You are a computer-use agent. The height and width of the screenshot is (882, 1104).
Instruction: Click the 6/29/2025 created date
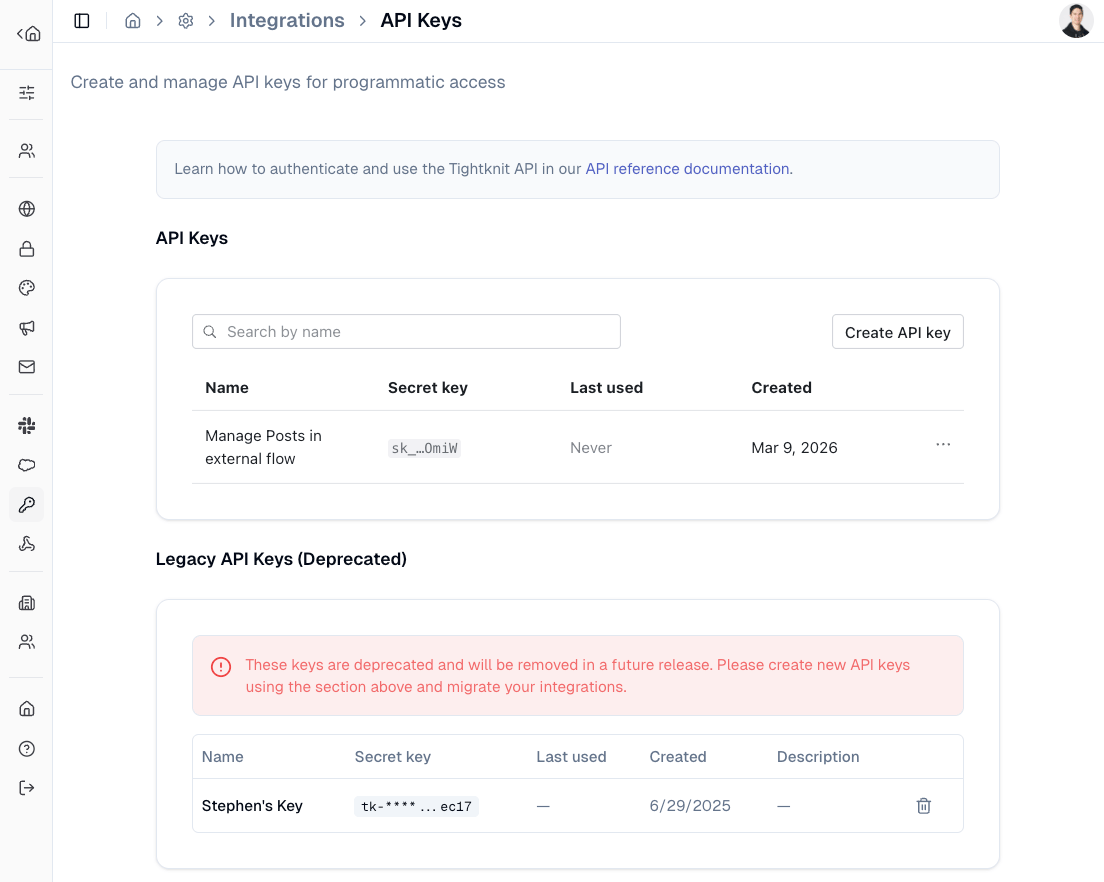(690, 805)
